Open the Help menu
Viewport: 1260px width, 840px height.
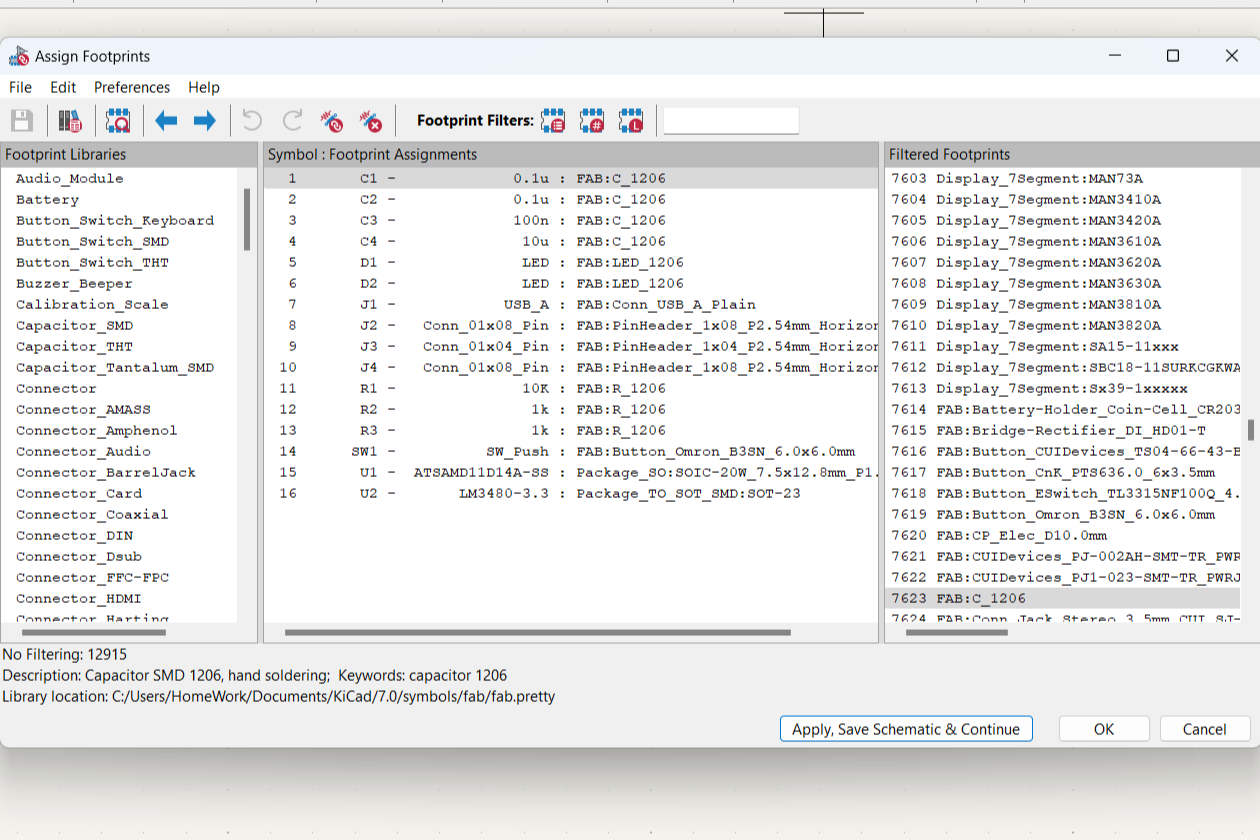pos(204,87)
